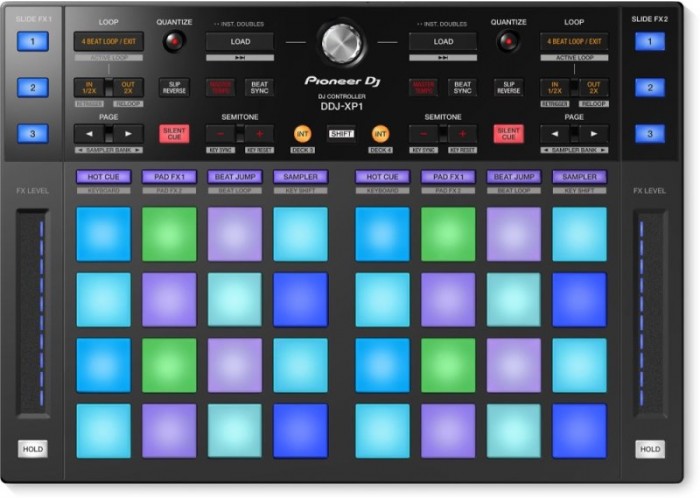Image resolution: width=700 pixels, height=500 pixels.
Task: Enable left deck BEAT SYNC
Action: click(259, 88)
